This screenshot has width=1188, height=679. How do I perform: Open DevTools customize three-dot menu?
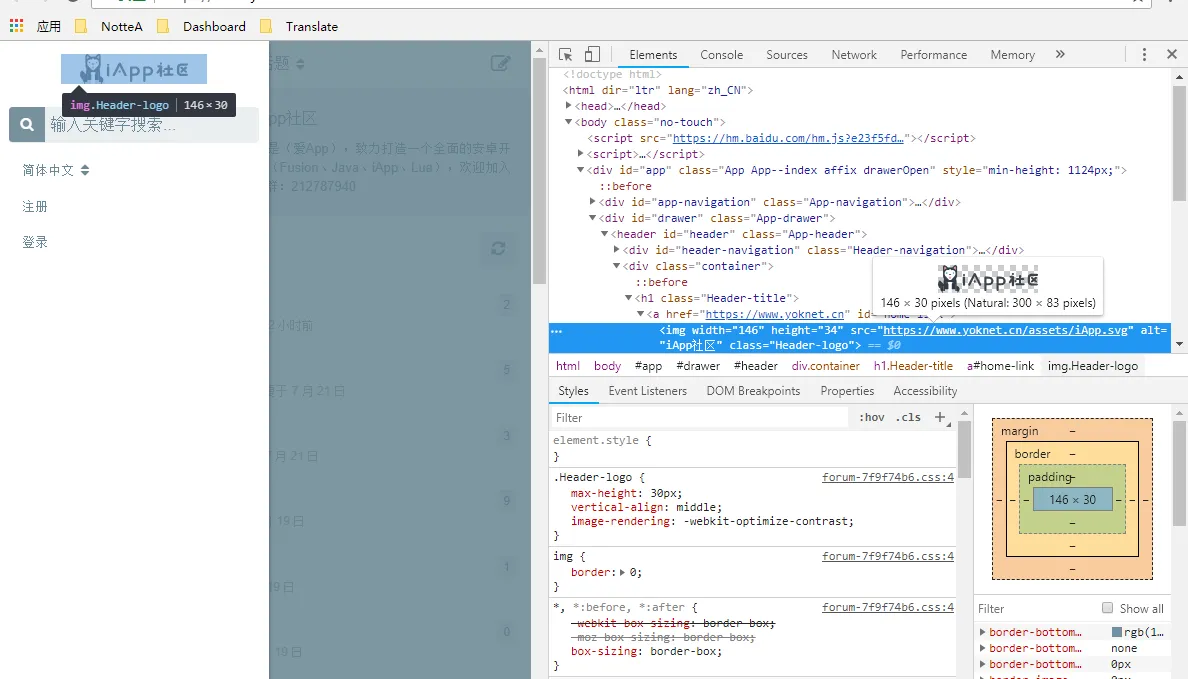[x=1144, y=55]
